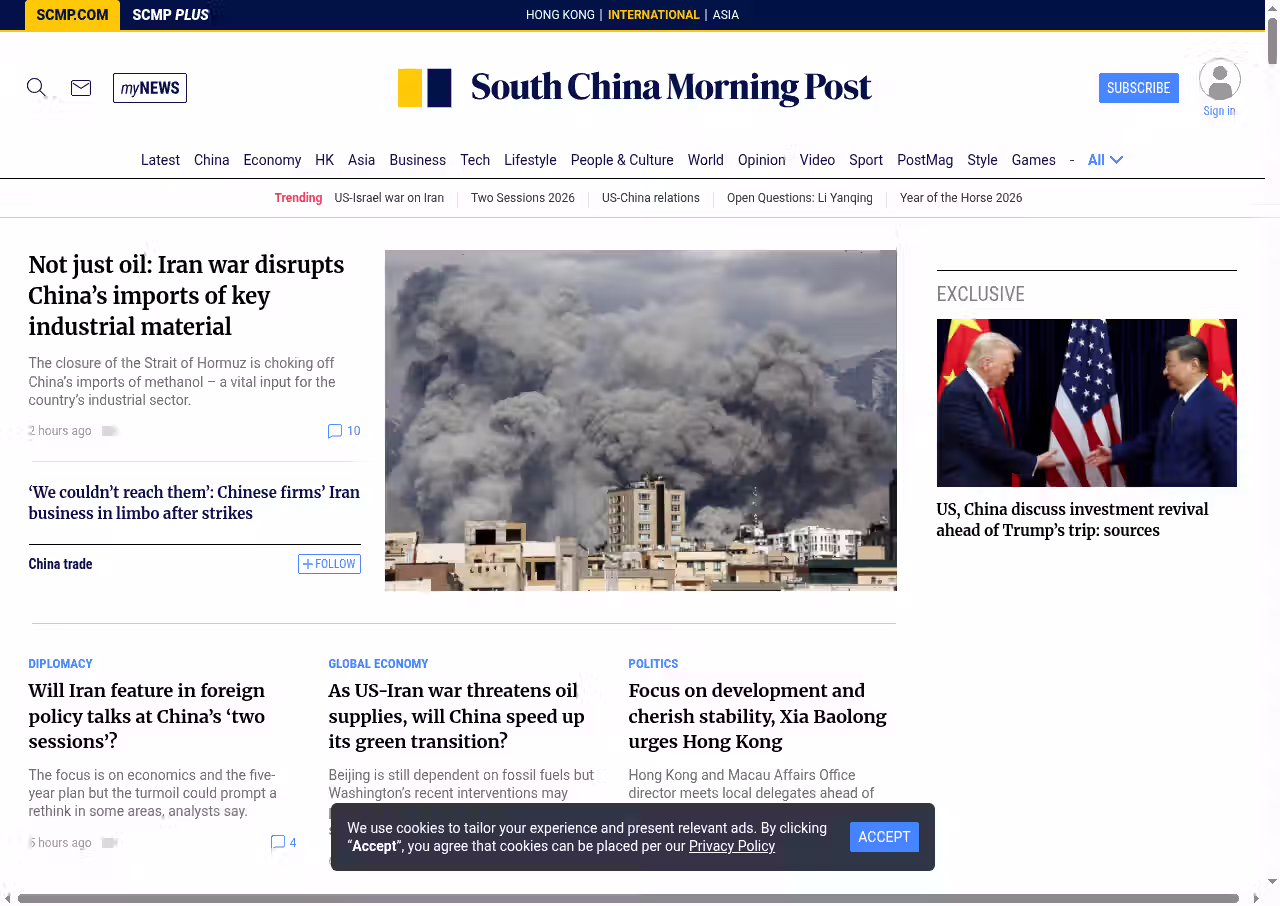
Task: Click the horizontal scrollbar at the bottom
Action: 628,898
